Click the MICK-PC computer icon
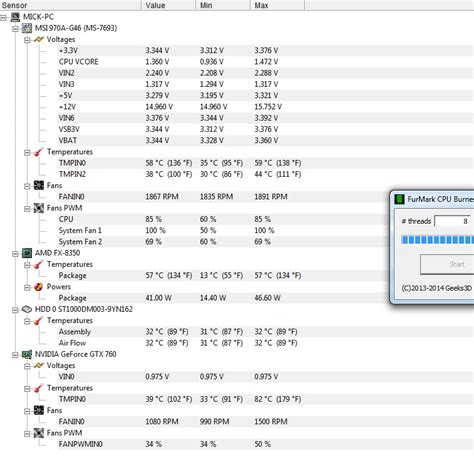This screenshot has width=474, height=458. 15,17
